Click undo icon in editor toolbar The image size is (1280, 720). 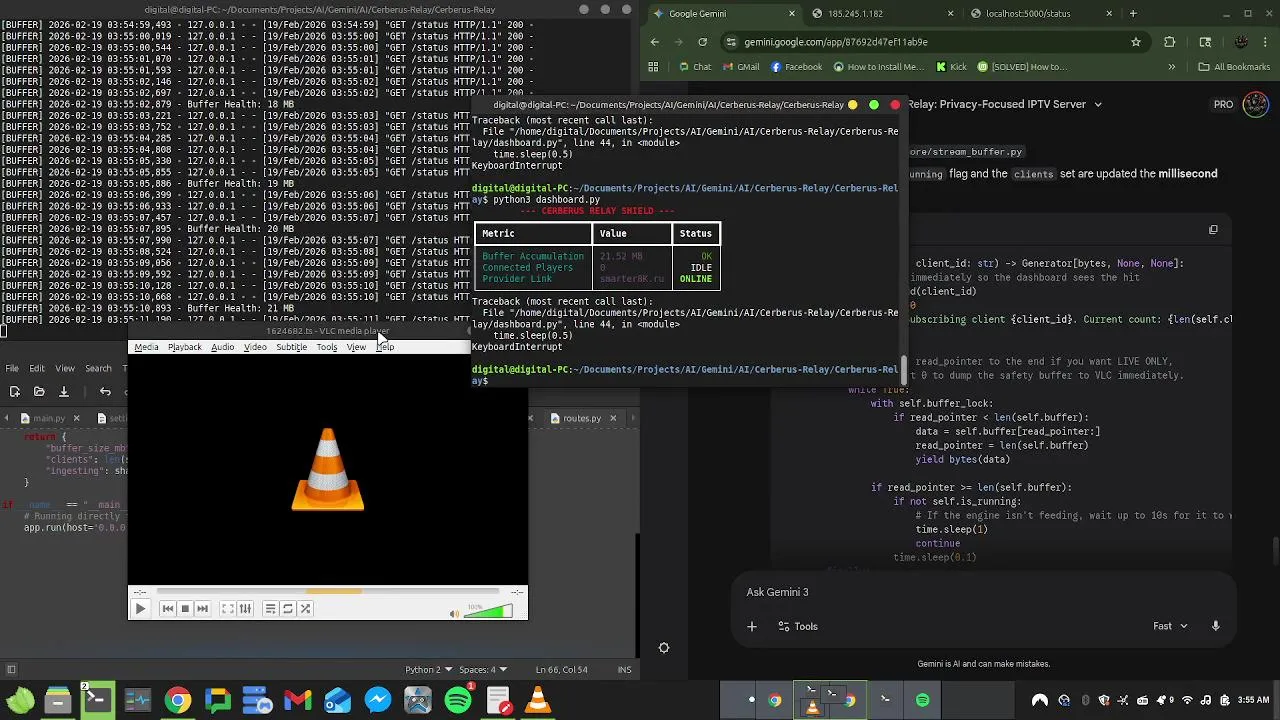(x=105, y=392)
